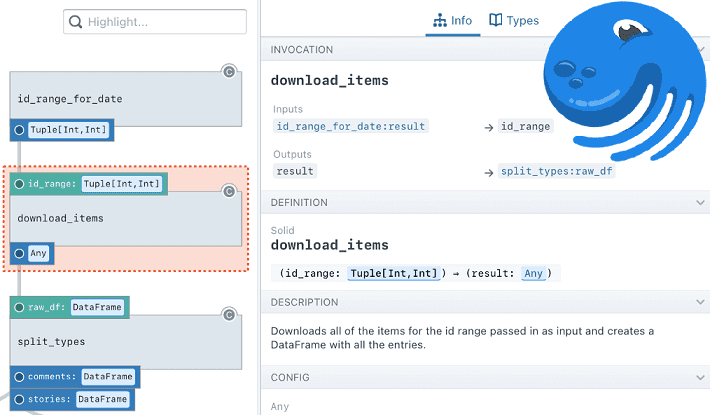Click the INVOCATION section header

click(x=485, y=49)
